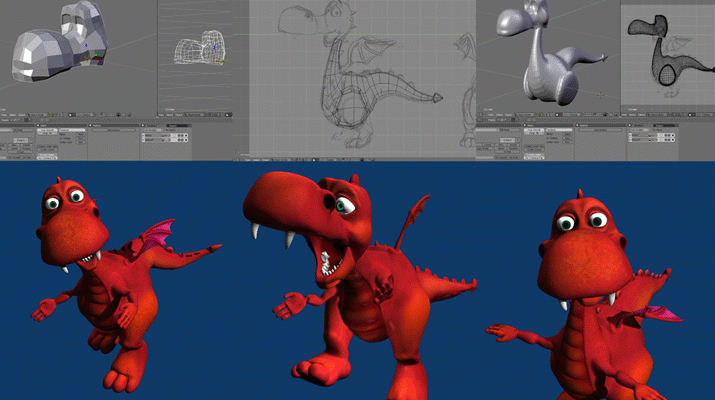Select Subsurf modifier row below dark wireframe dragon
The image size is (715, 400).
pyautogui.click(x=651, y=140)
